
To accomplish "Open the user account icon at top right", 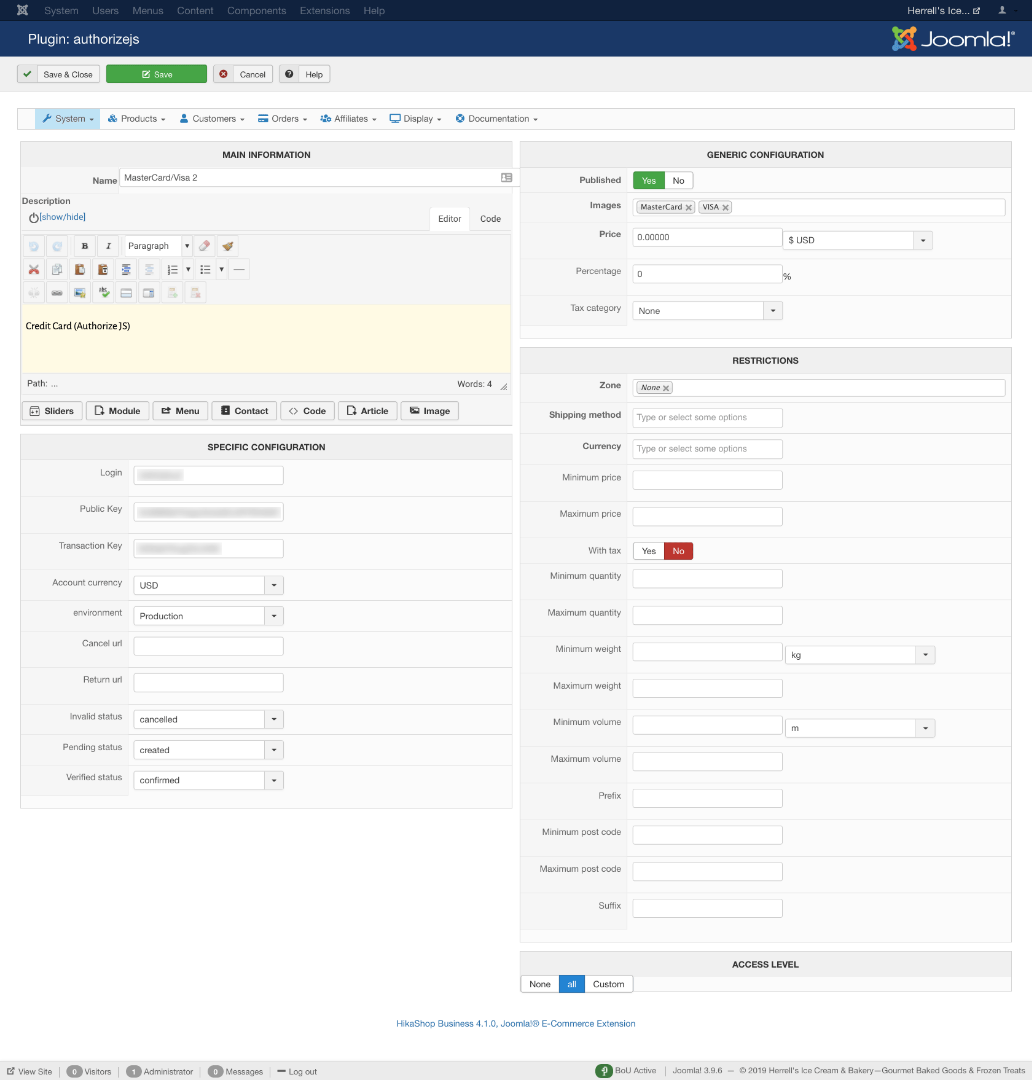I will coord(1002,10).
